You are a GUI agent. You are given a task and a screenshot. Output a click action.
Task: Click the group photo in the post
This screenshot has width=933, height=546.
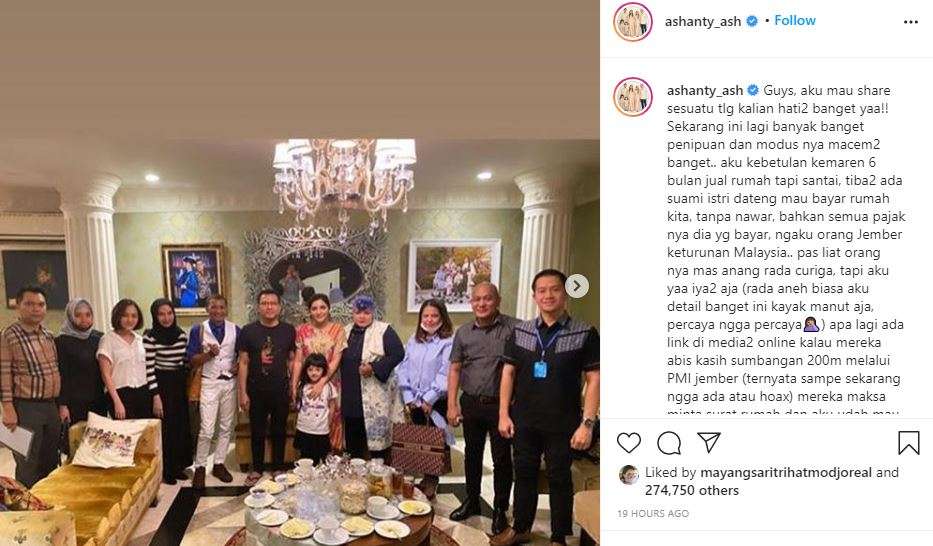click(x=300, y=273)
